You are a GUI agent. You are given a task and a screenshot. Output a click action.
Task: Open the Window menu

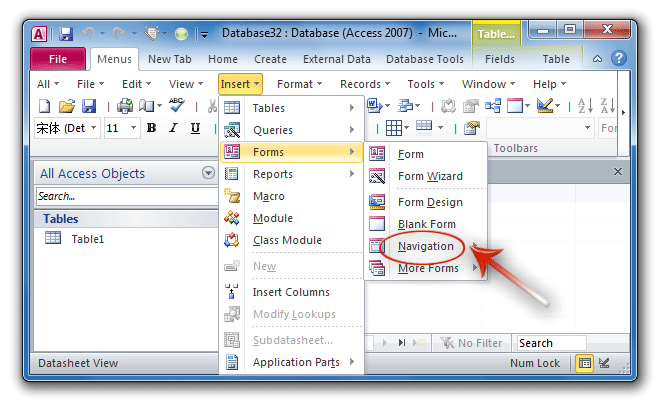pyautogui.click(x=488, y=84)
